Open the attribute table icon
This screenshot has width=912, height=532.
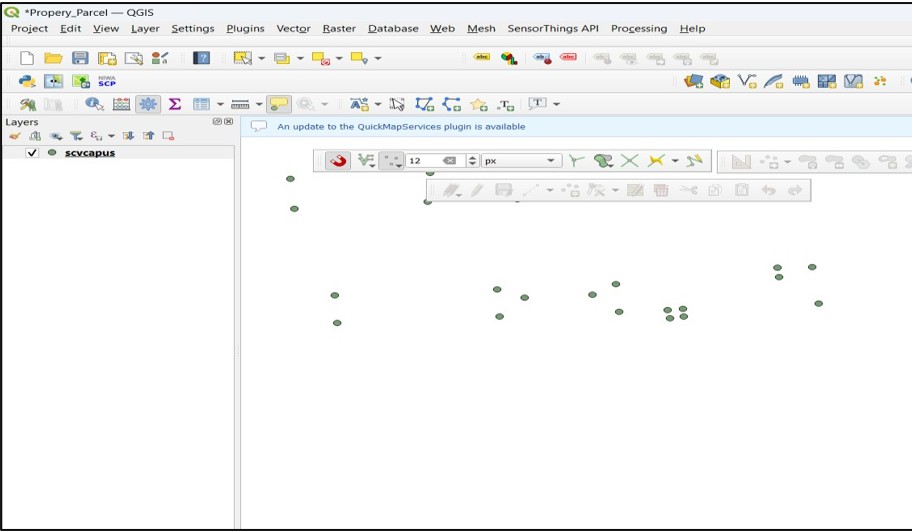click(201, 104)
